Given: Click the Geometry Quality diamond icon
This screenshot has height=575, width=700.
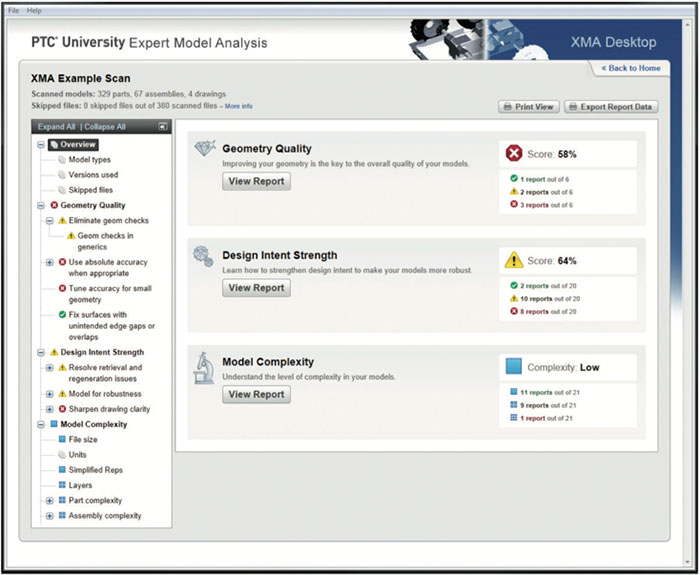Looking at the screenshot, I should [204, 148].
